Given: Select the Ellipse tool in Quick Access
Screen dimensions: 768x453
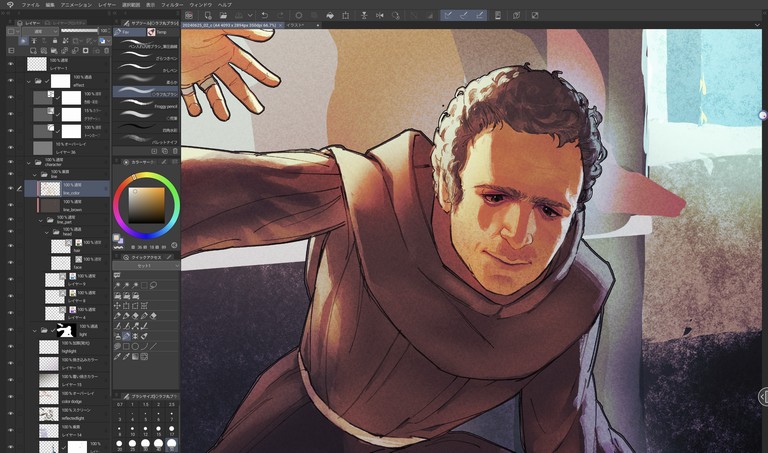Looking at the screenshot, I should (x=135, y=346).
